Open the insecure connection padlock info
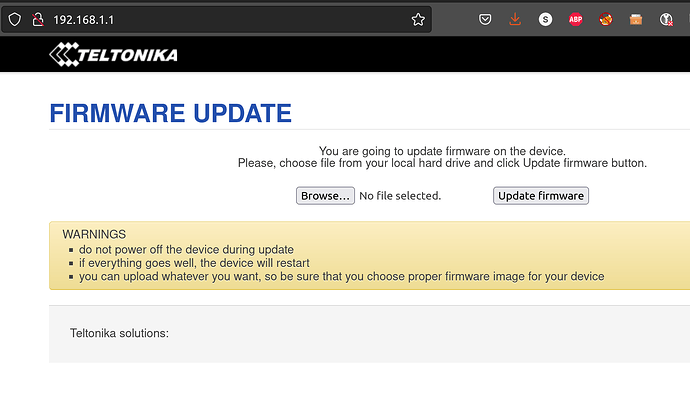This screenshot has height=418, width=690. tap(38, 19)
